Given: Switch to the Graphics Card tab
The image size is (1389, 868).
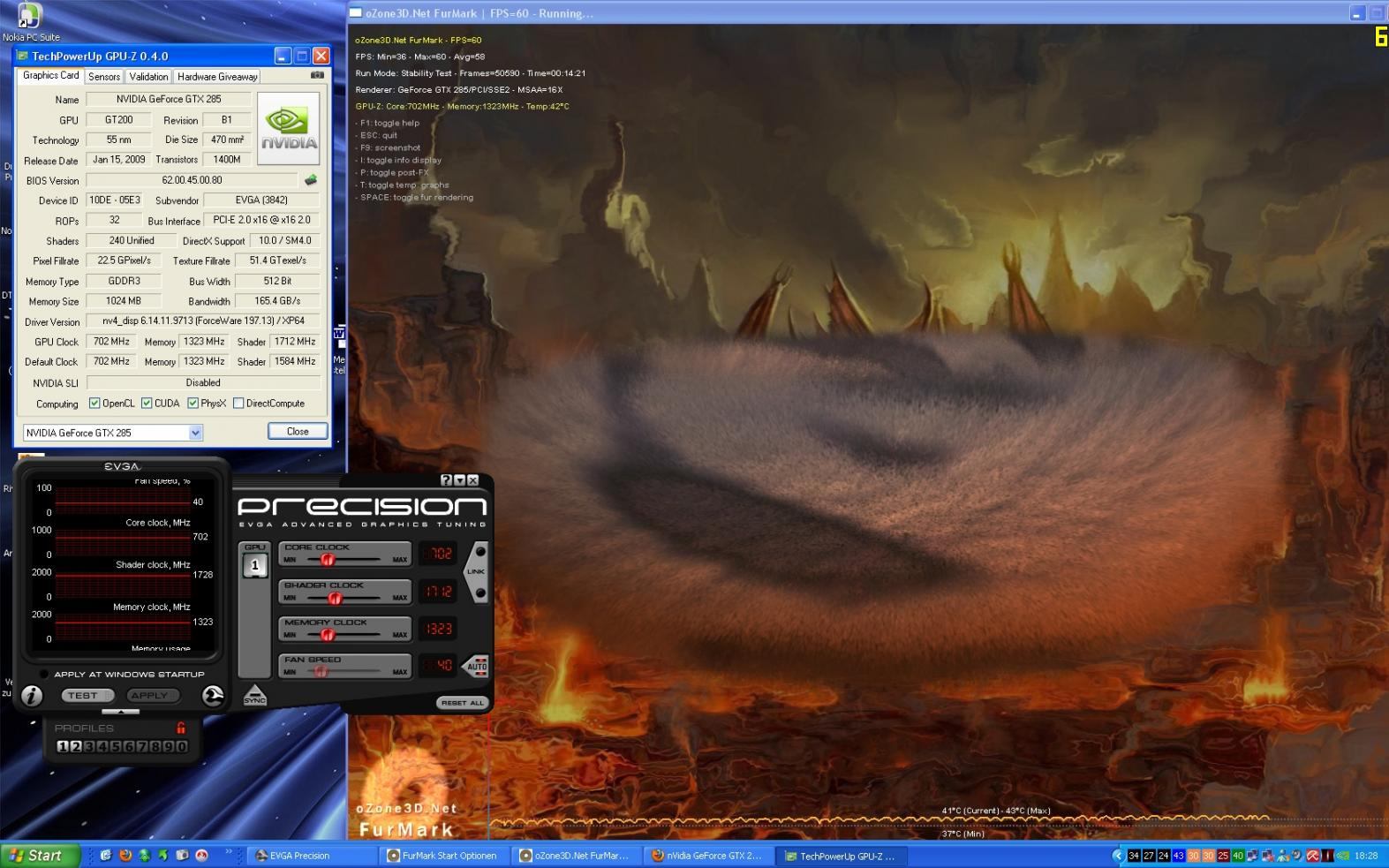Looking at the screenshot, I should point(51,76).
